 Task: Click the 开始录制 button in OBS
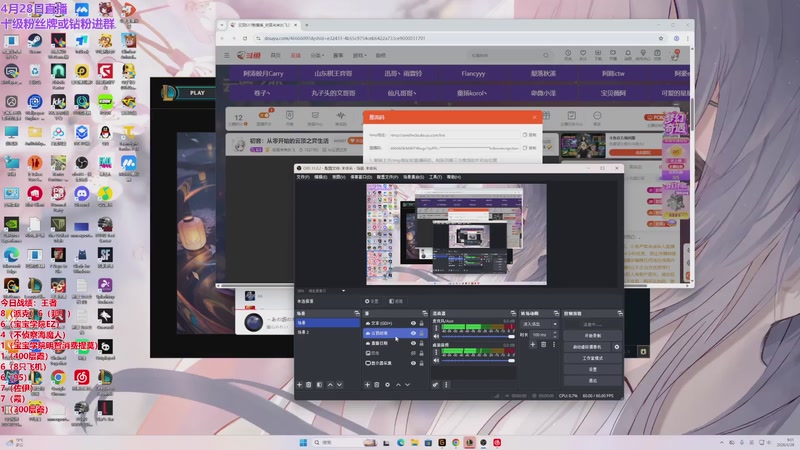pyautogui.click(x=592, y=336)
